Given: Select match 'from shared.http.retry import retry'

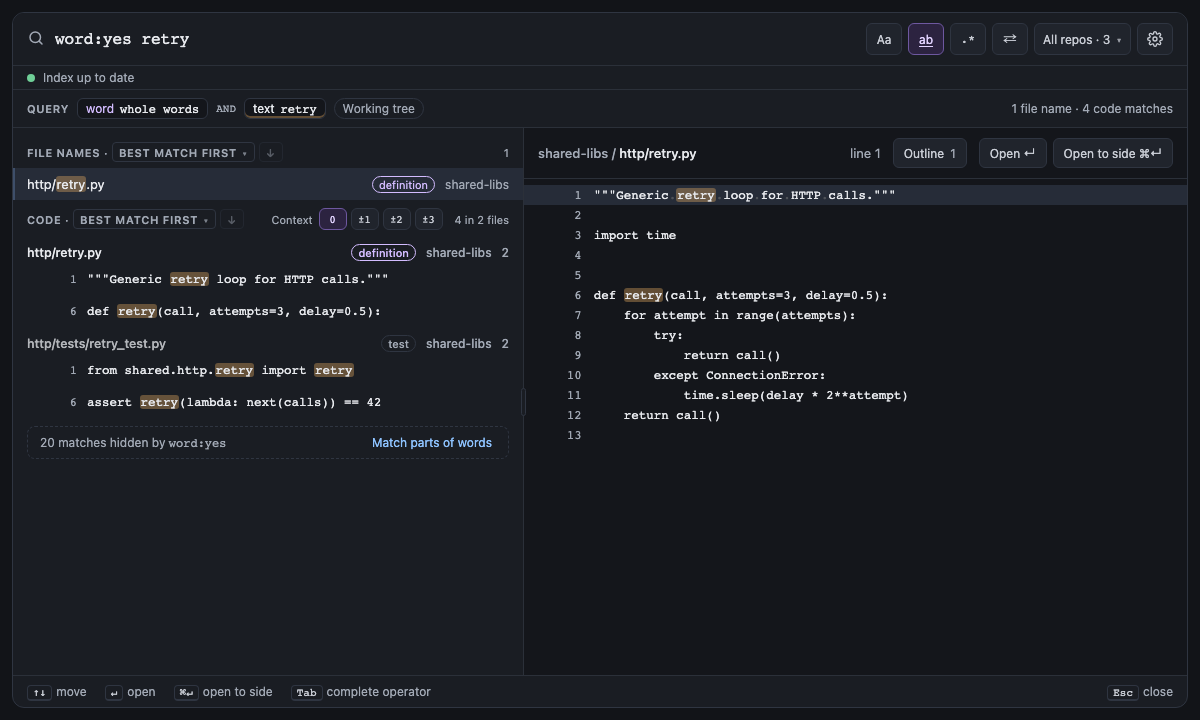Looking at the screenshot, I should pyautogui.click(x=268, y=371).
